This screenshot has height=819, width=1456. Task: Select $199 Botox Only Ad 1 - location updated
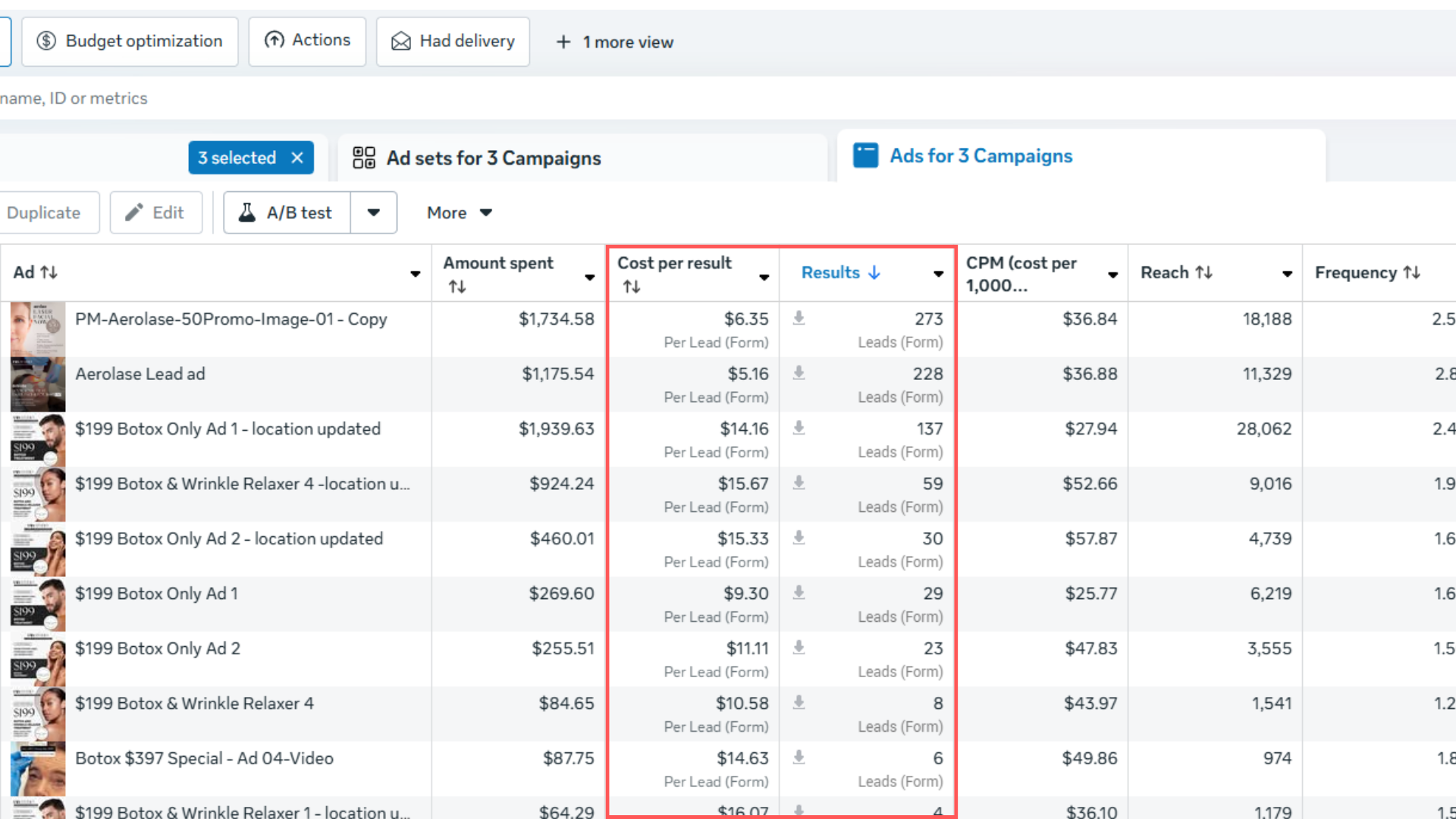point(227,429)
